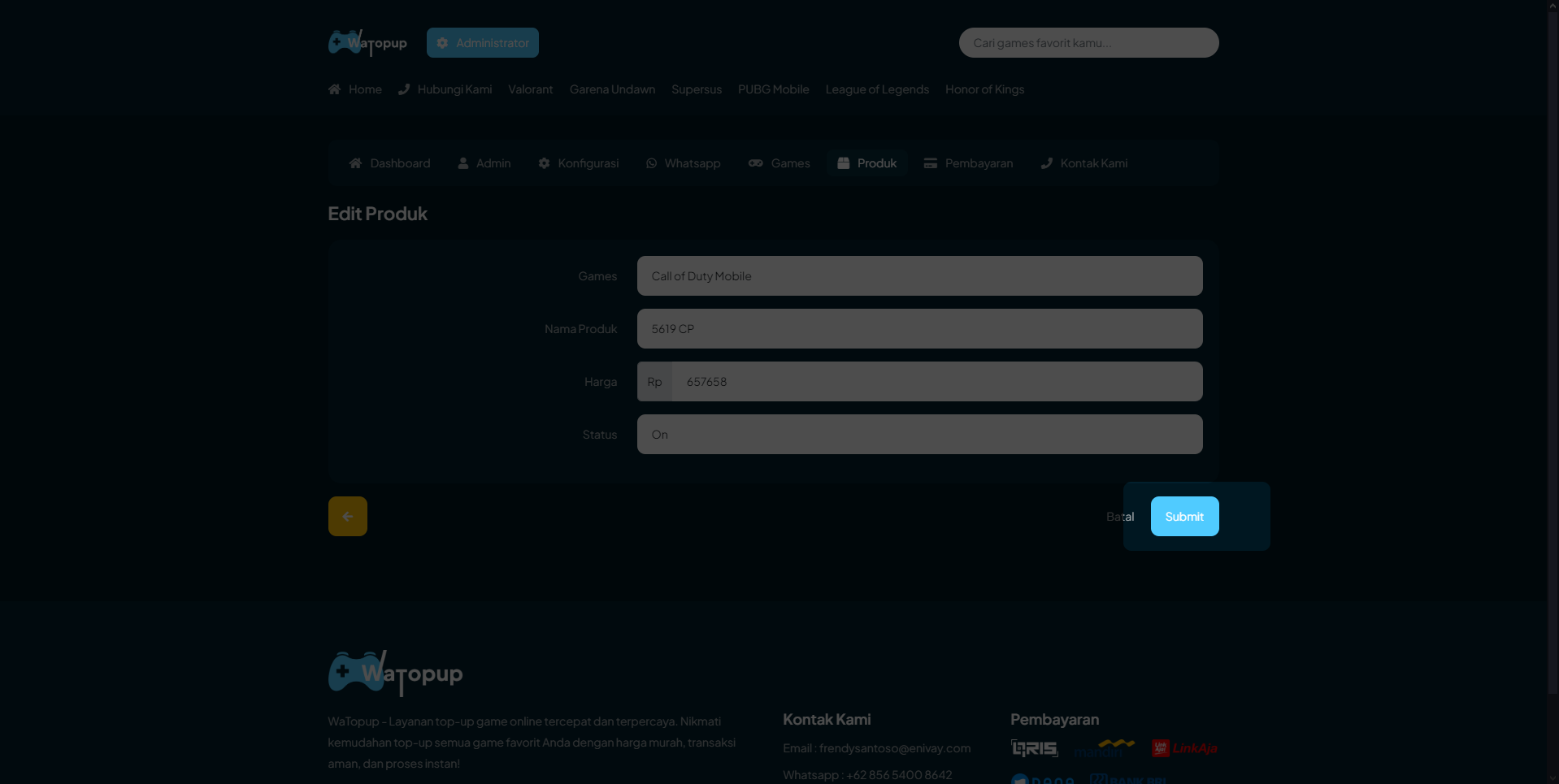
Task: Select the Produk tab
Action: [867, 163]
